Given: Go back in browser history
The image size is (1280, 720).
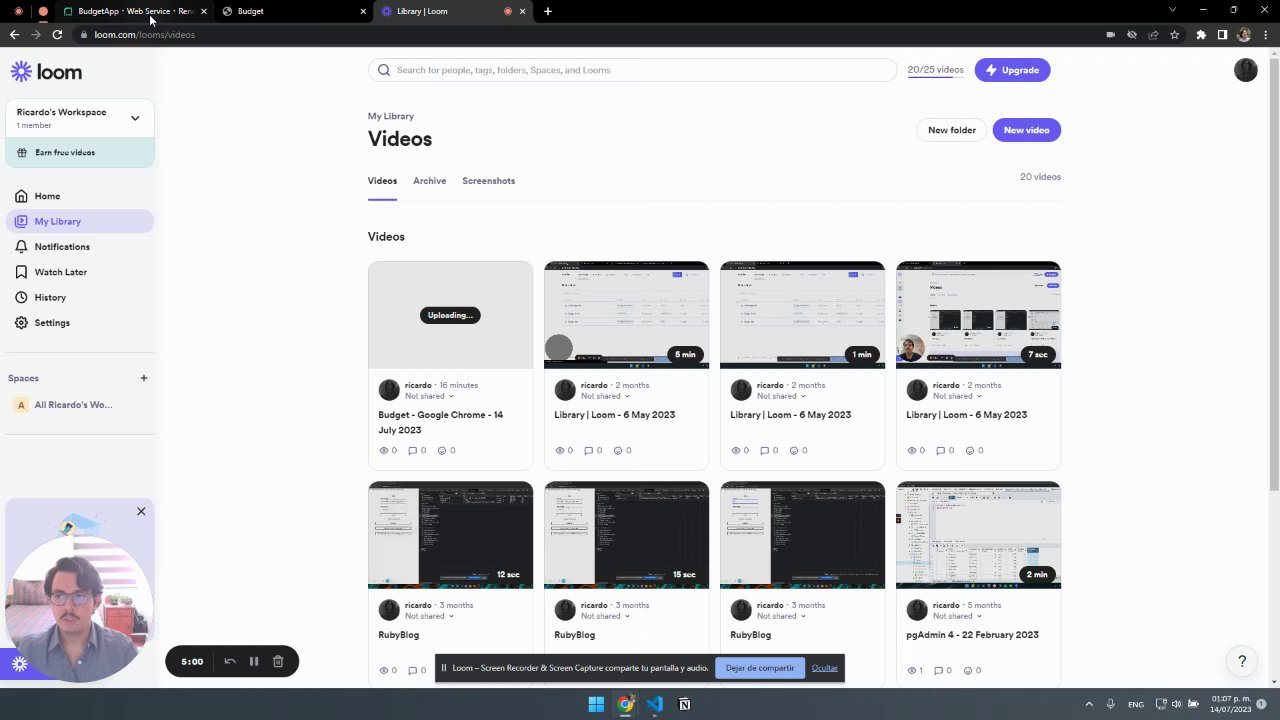Looking at the screenshot, I should point(14,34).
